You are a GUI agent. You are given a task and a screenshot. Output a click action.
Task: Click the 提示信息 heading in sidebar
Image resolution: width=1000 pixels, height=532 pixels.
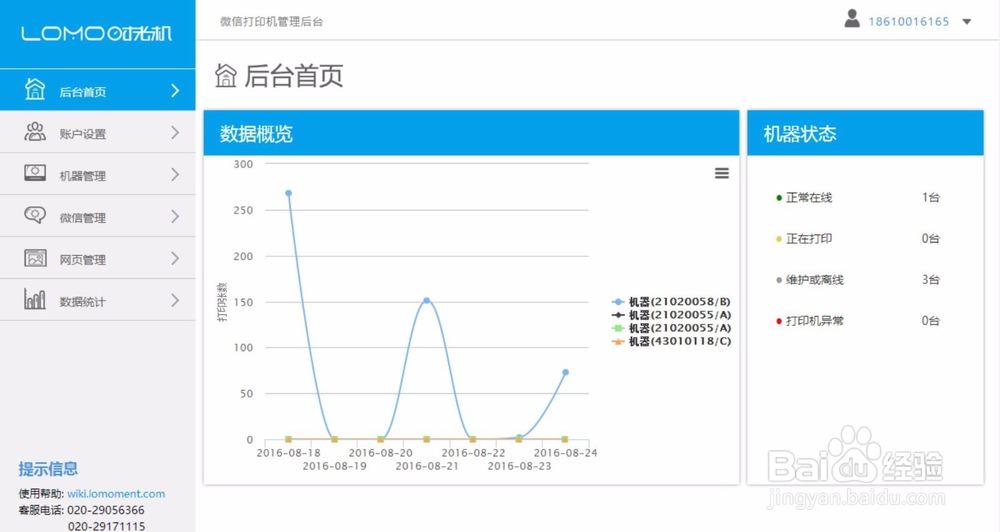click(x=48, y=469)
